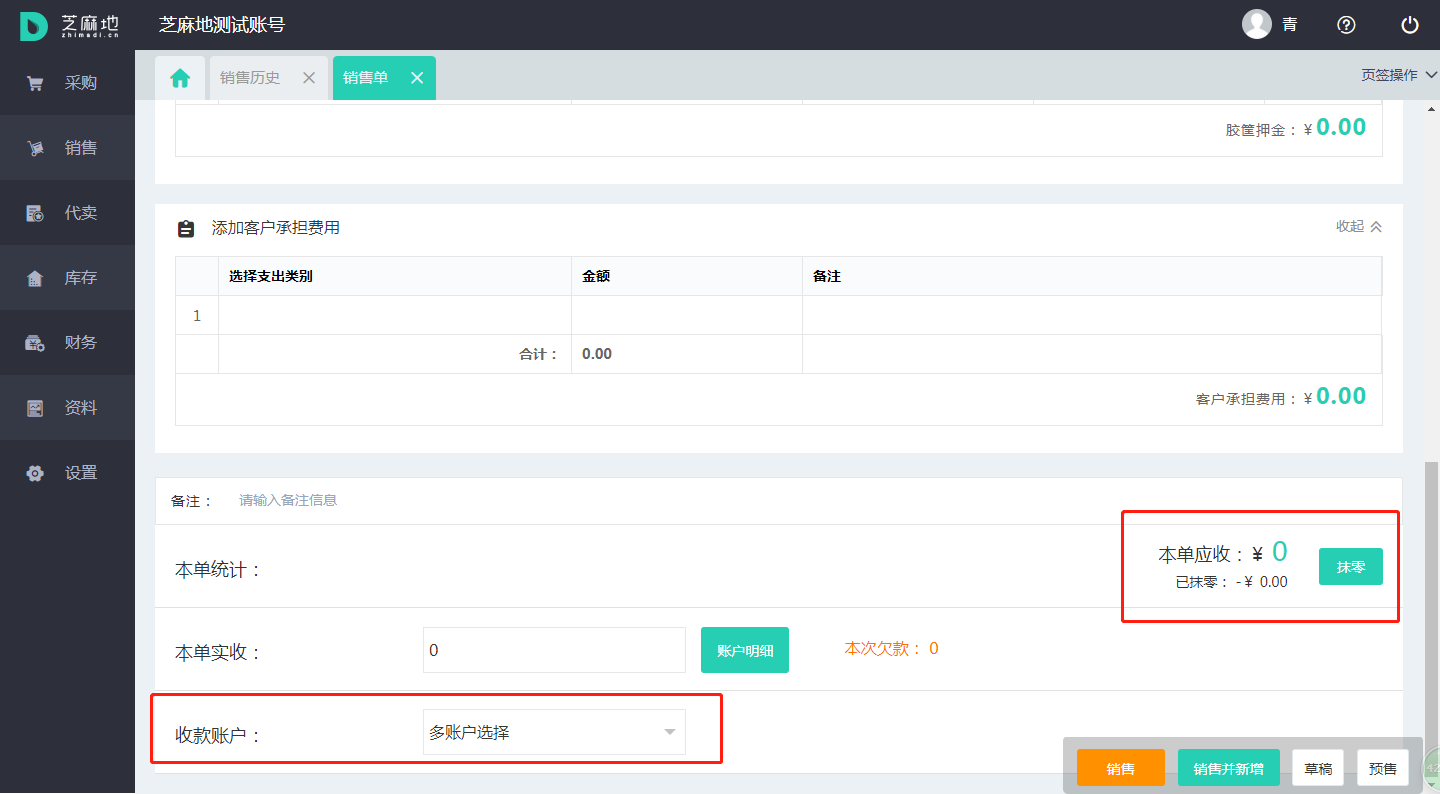This screenshot has height=794, width=1440.
Task: Go to home tab icon
Action: 180,78
